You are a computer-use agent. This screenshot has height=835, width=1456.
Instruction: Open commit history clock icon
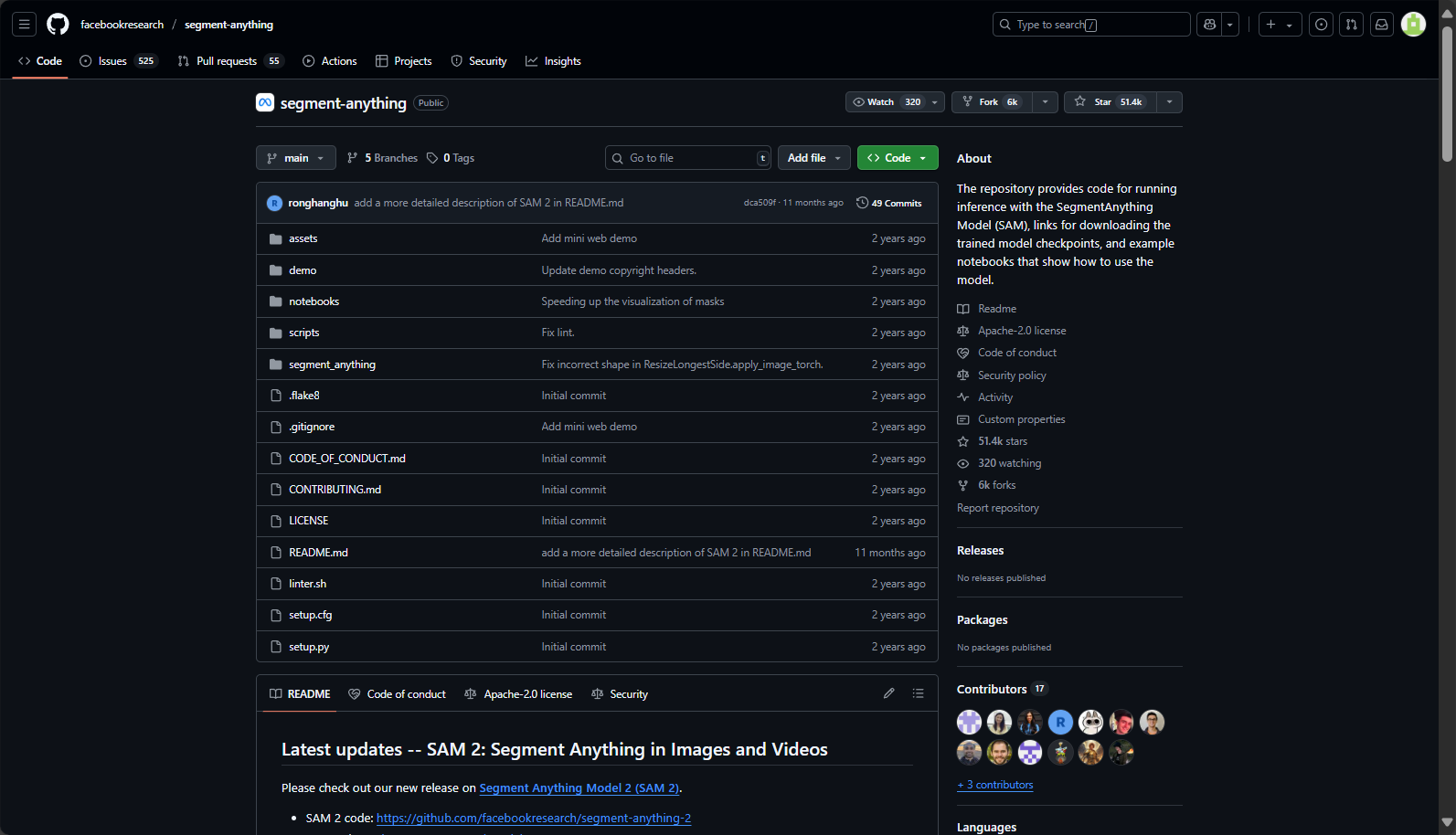point(862,203)
